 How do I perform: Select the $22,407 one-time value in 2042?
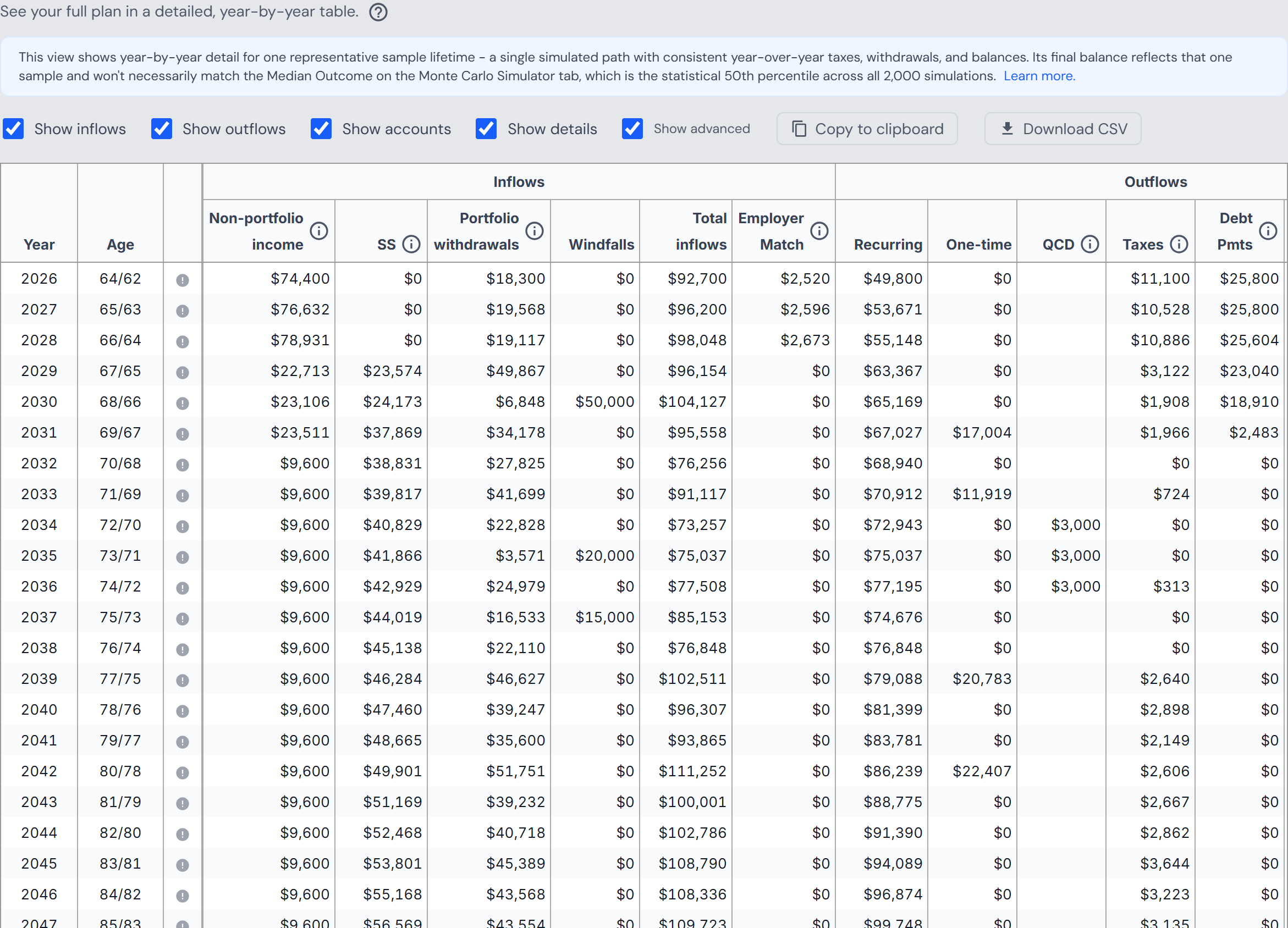pos(982,771)
